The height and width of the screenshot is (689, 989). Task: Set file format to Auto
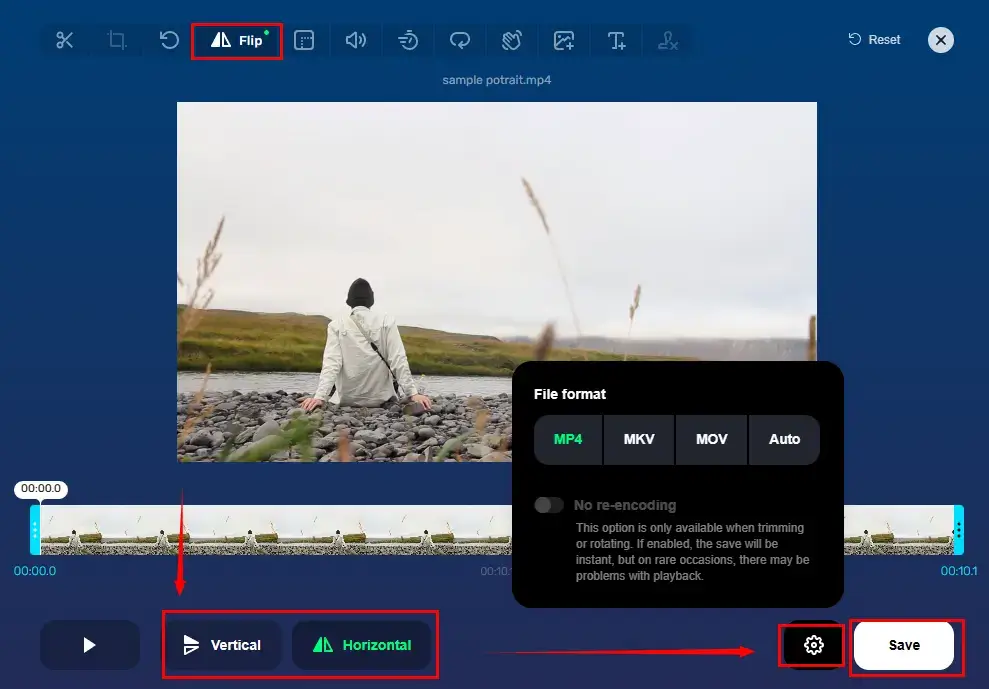pyautogui.click(x=784, y=439)
